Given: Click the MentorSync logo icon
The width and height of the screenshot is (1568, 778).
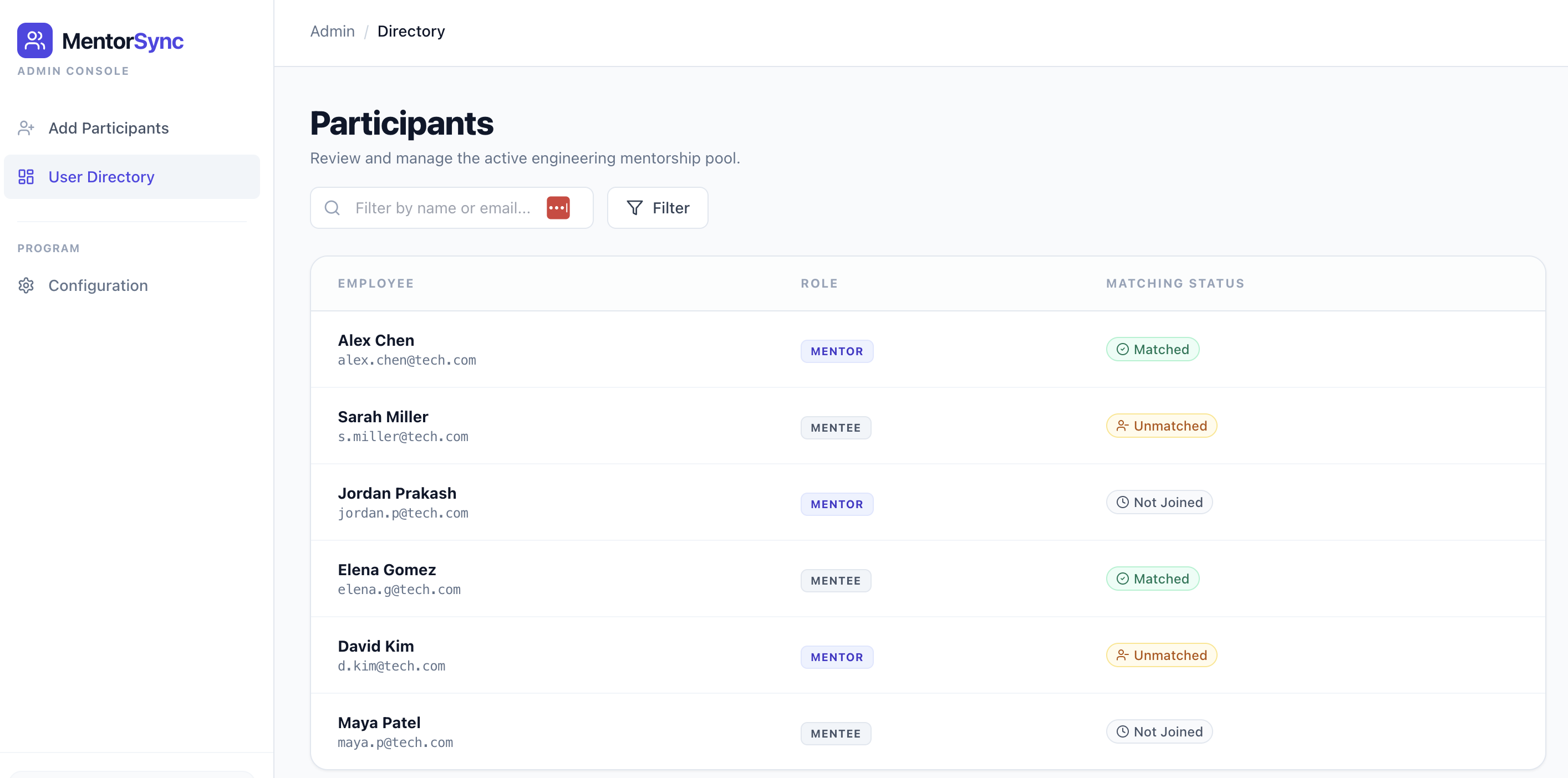Looking at the screenshot, I should pos(34,40).
